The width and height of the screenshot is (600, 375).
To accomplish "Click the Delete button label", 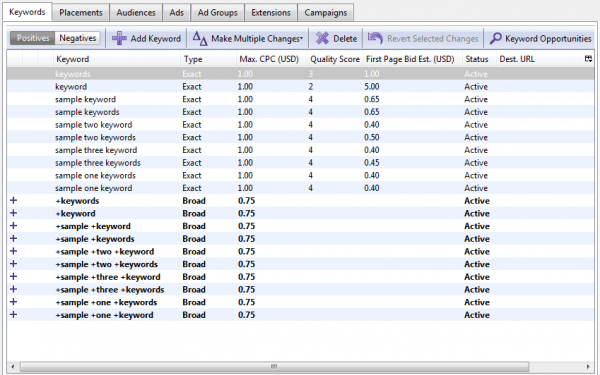I will [345, 39].
